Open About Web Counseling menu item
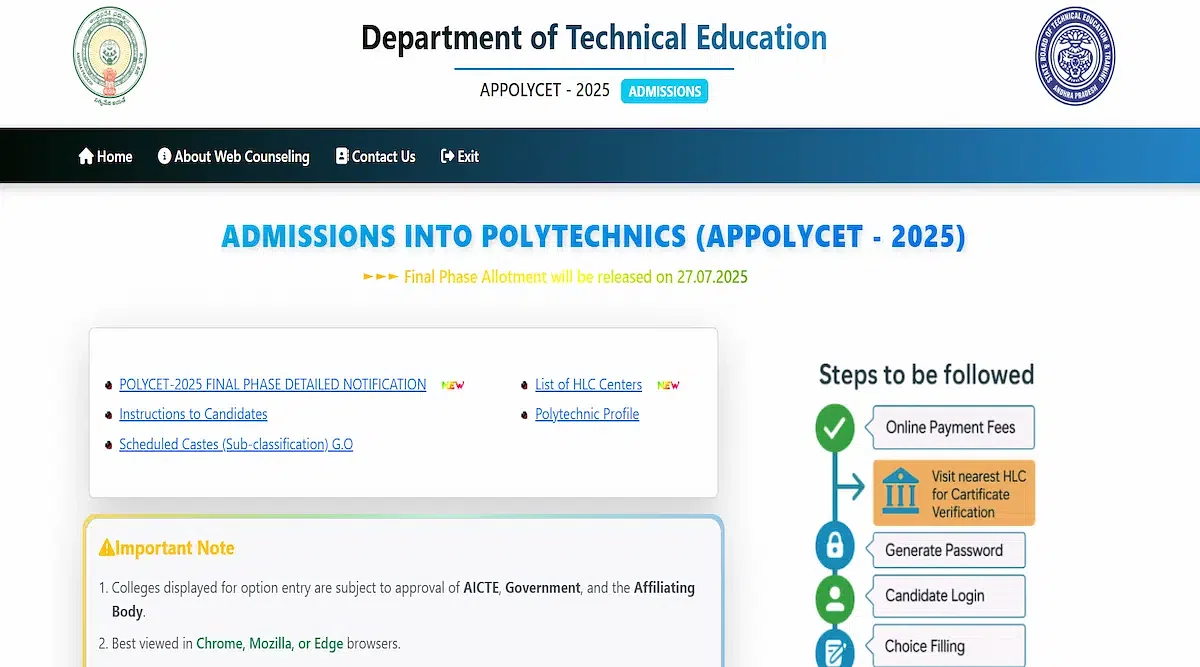The width and height of the screenshot is (1200, 667). tap(234, 156)
